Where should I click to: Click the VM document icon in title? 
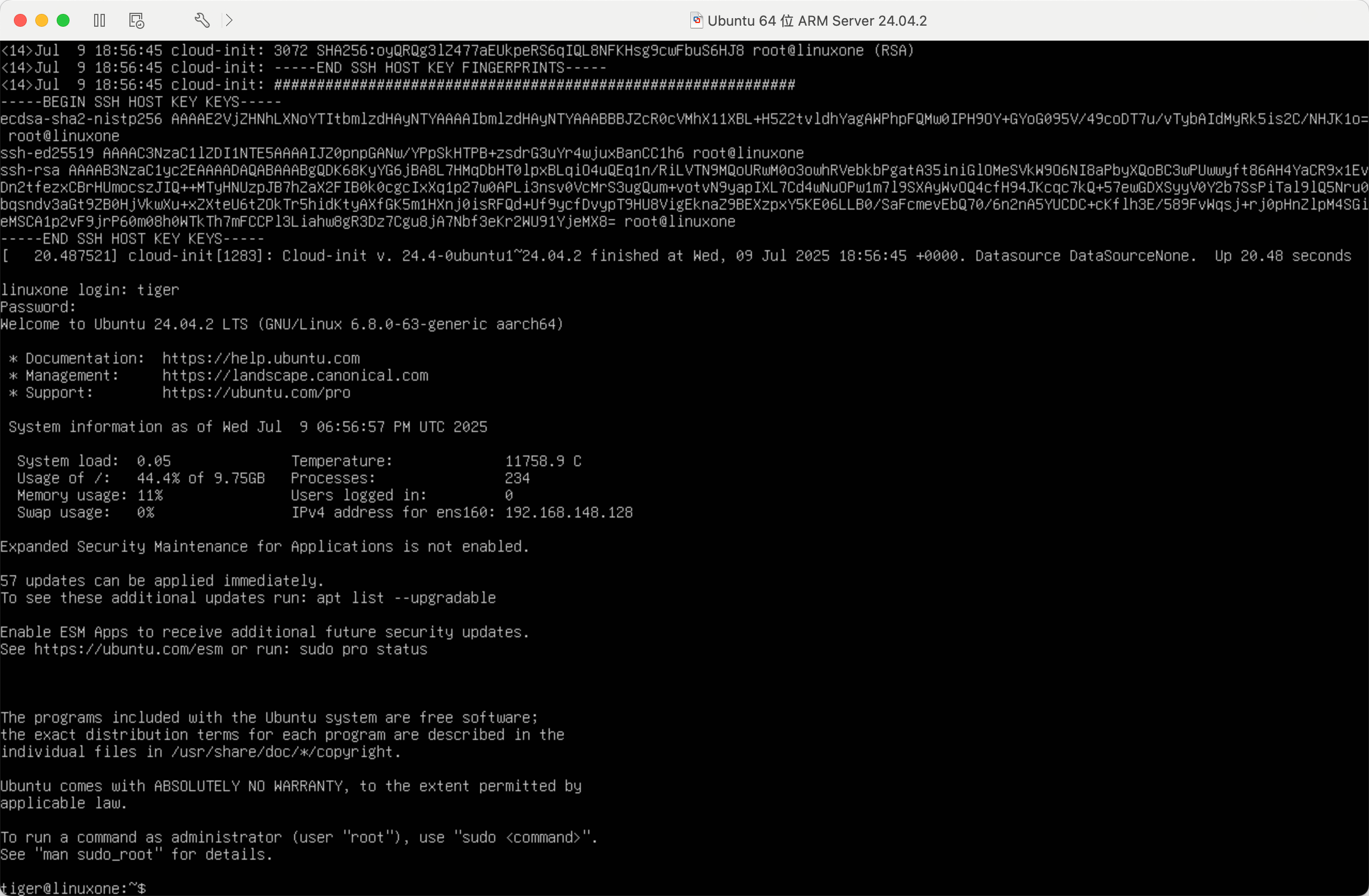click(x=696, y=21)
